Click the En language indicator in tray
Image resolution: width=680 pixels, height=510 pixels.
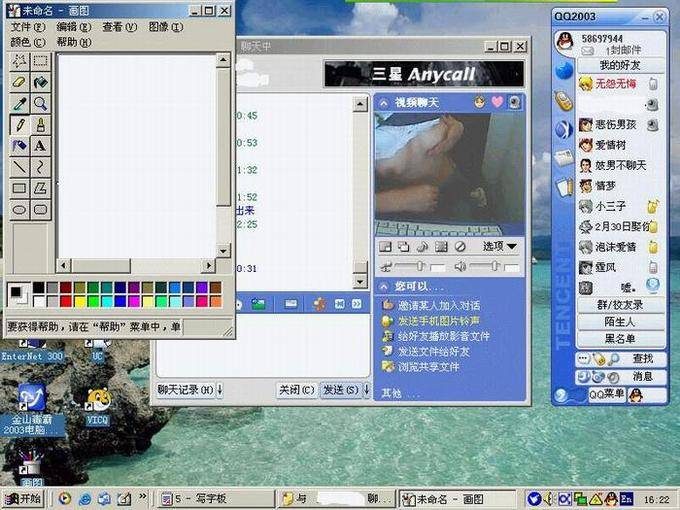pyautogui.click(x=626, y=499)
